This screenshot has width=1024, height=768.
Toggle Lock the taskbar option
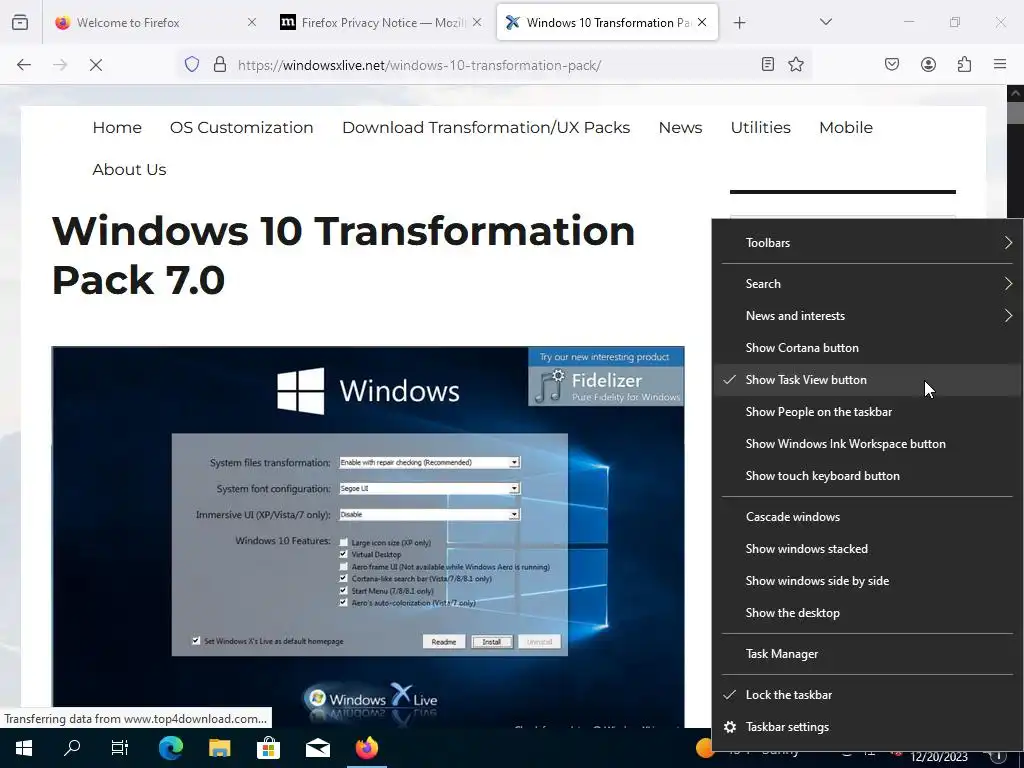click(868, 695)
